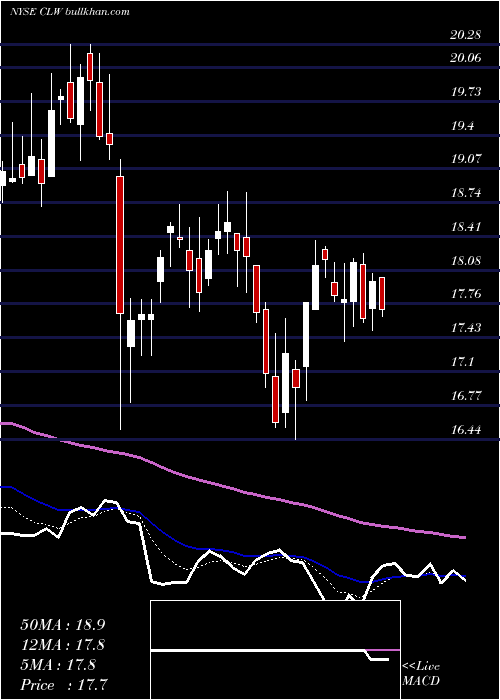Click the 50MA : 18.9 readout
This screenshot has width=500, height=700.
point(63,625)
